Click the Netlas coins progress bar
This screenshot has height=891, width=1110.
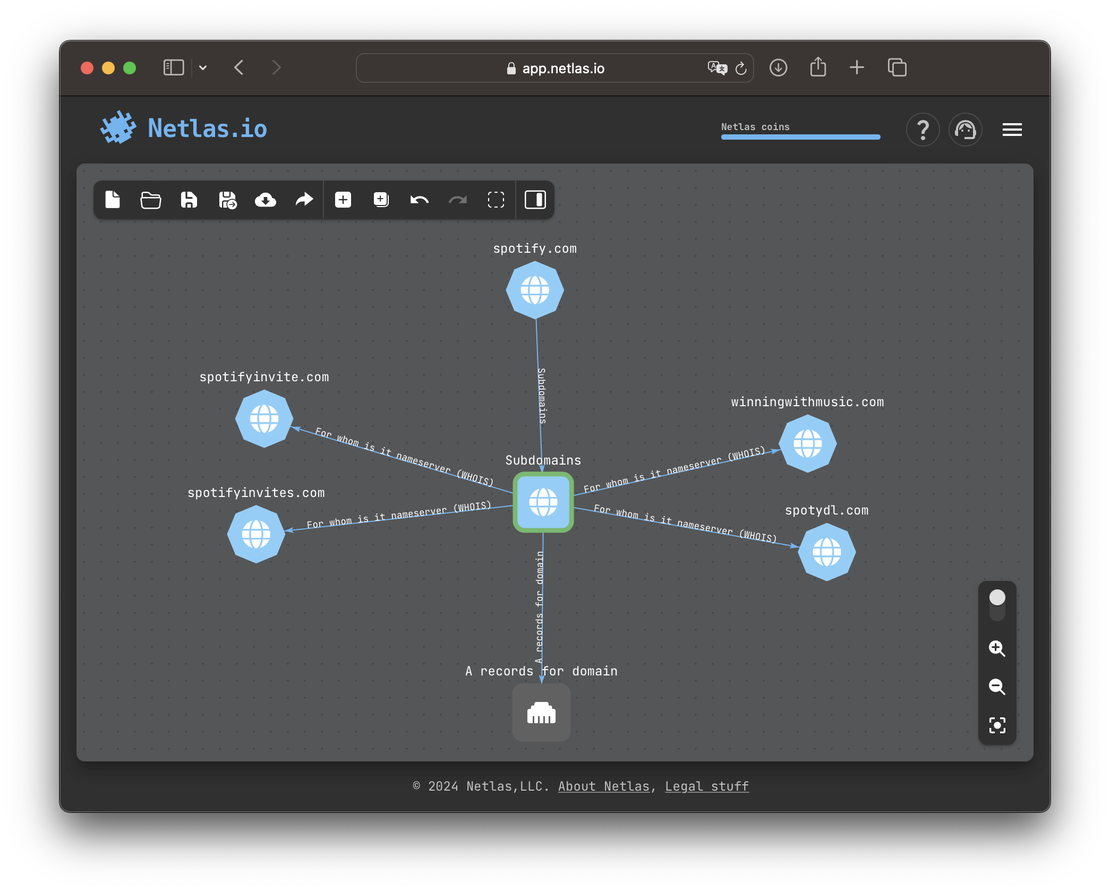tap(800, 137)
